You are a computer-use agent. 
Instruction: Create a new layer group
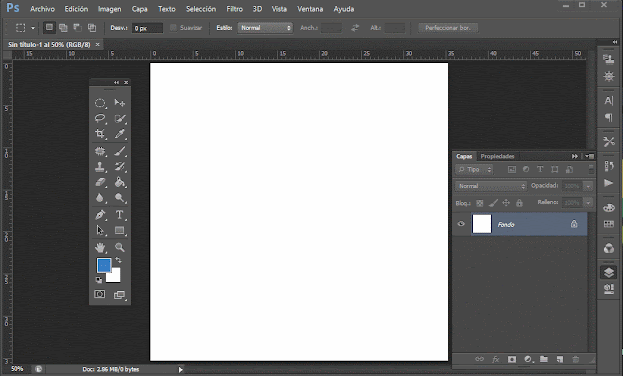(x=544, y=359)
